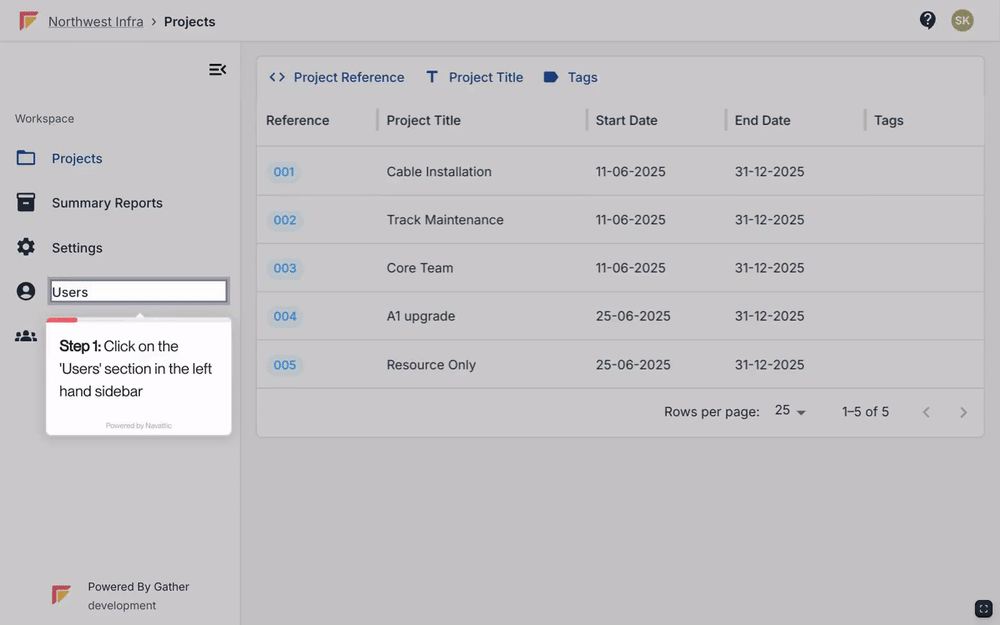Click end date of Track Maintenance row
1000x625 pixels.
[x=769, y=220]
